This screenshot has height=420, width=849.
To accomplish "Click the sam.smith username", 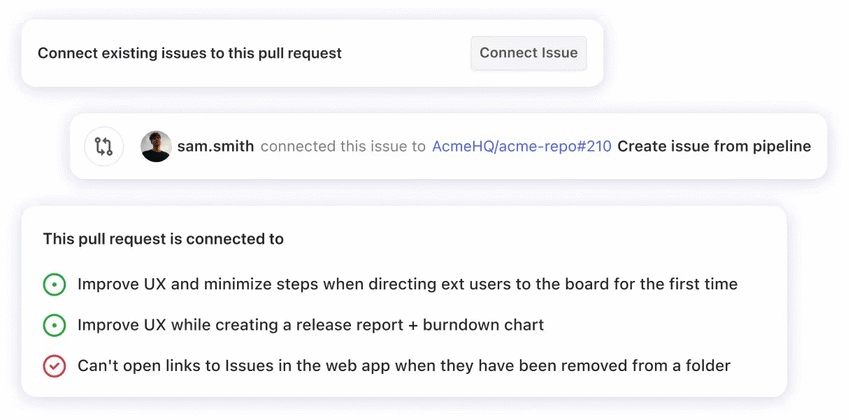I will pyautogui.click(x=215, y=147).
